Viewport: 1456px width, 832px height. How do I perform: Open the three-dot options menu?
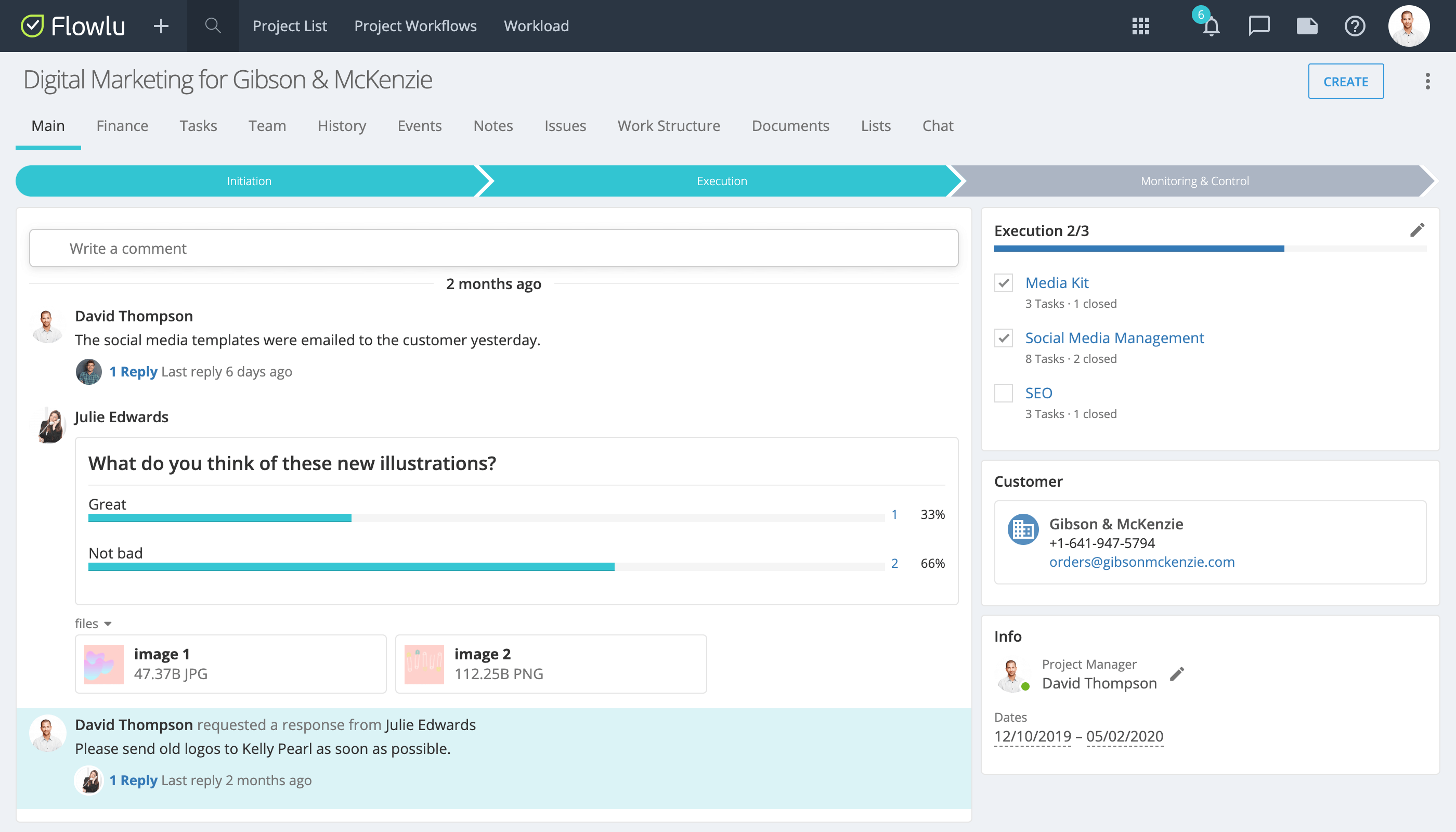click(1428, 81)
